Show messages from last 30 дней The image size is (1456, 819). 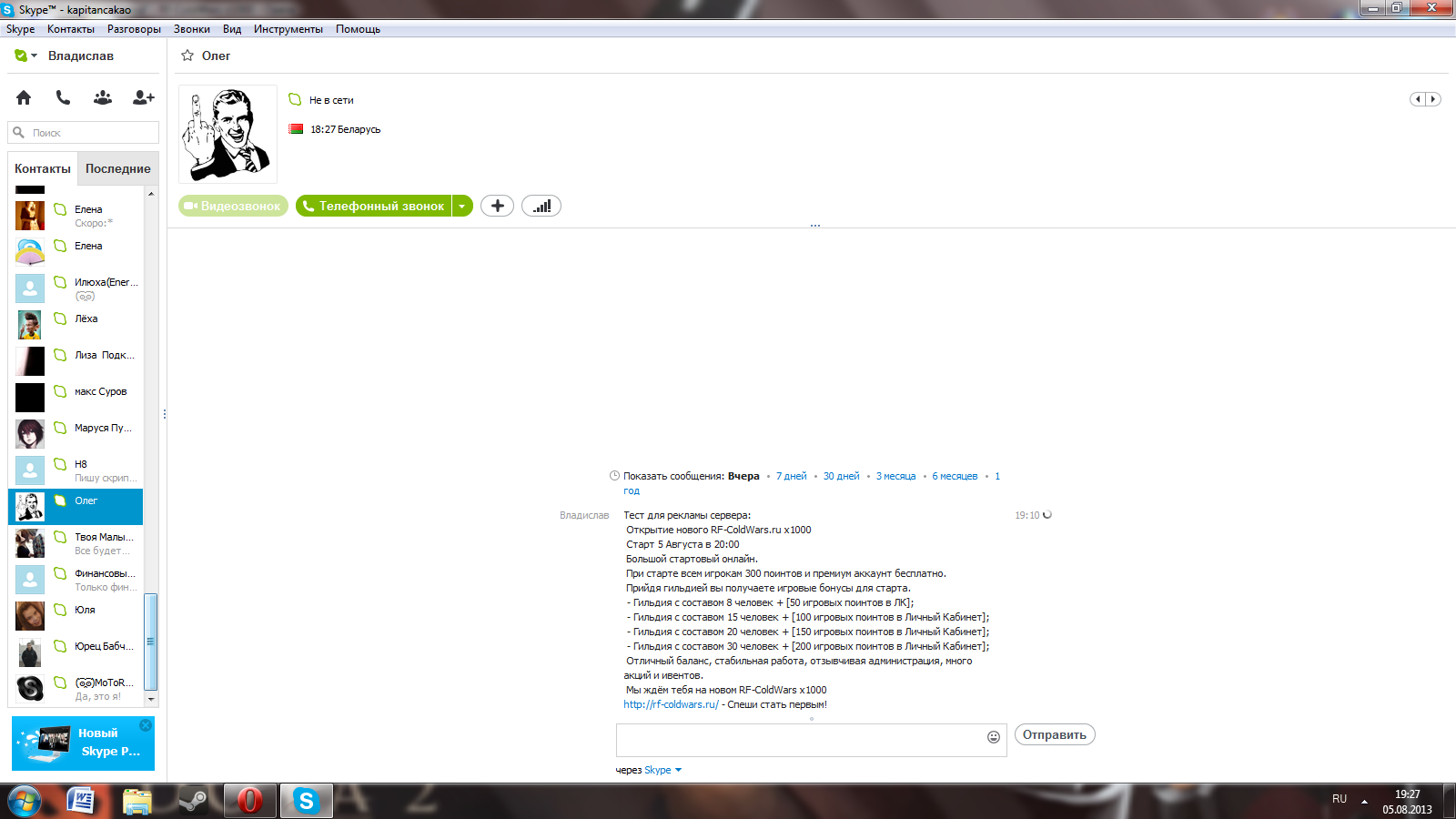842,476
